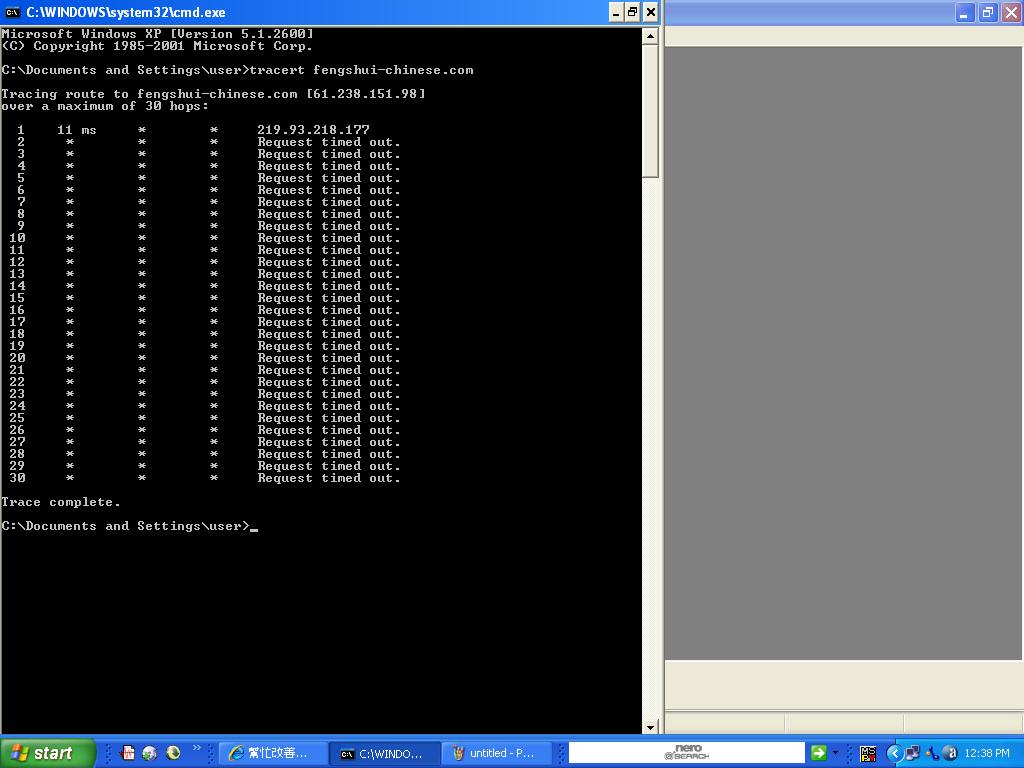Click the Nero Search input box
The width and height of the screenshot is (1024, 768).
[x=686, y=753]
